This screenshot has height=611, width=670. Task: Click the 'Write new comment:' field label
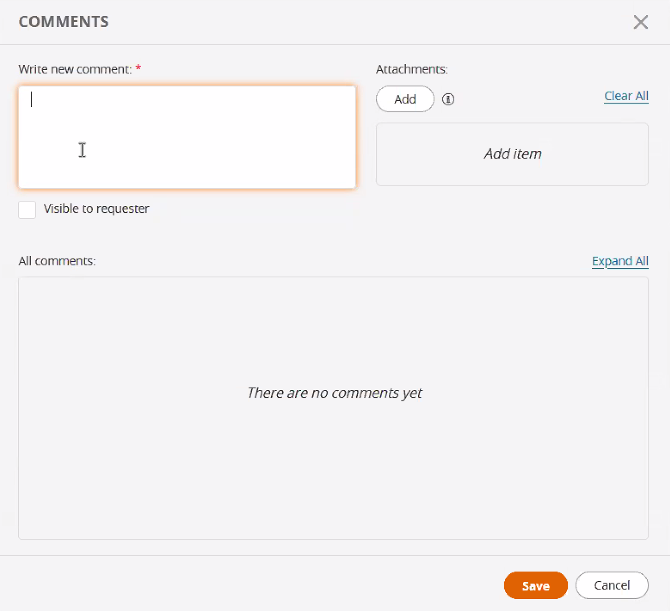point(75,69)
